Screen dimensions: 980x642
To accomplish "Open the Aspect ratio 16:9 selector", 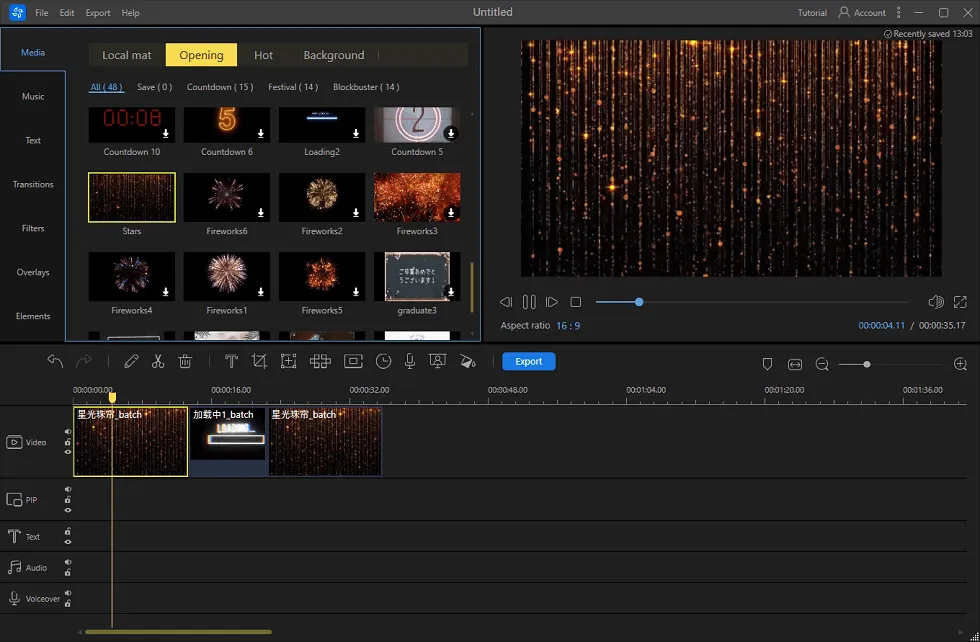I will point(568,326).
